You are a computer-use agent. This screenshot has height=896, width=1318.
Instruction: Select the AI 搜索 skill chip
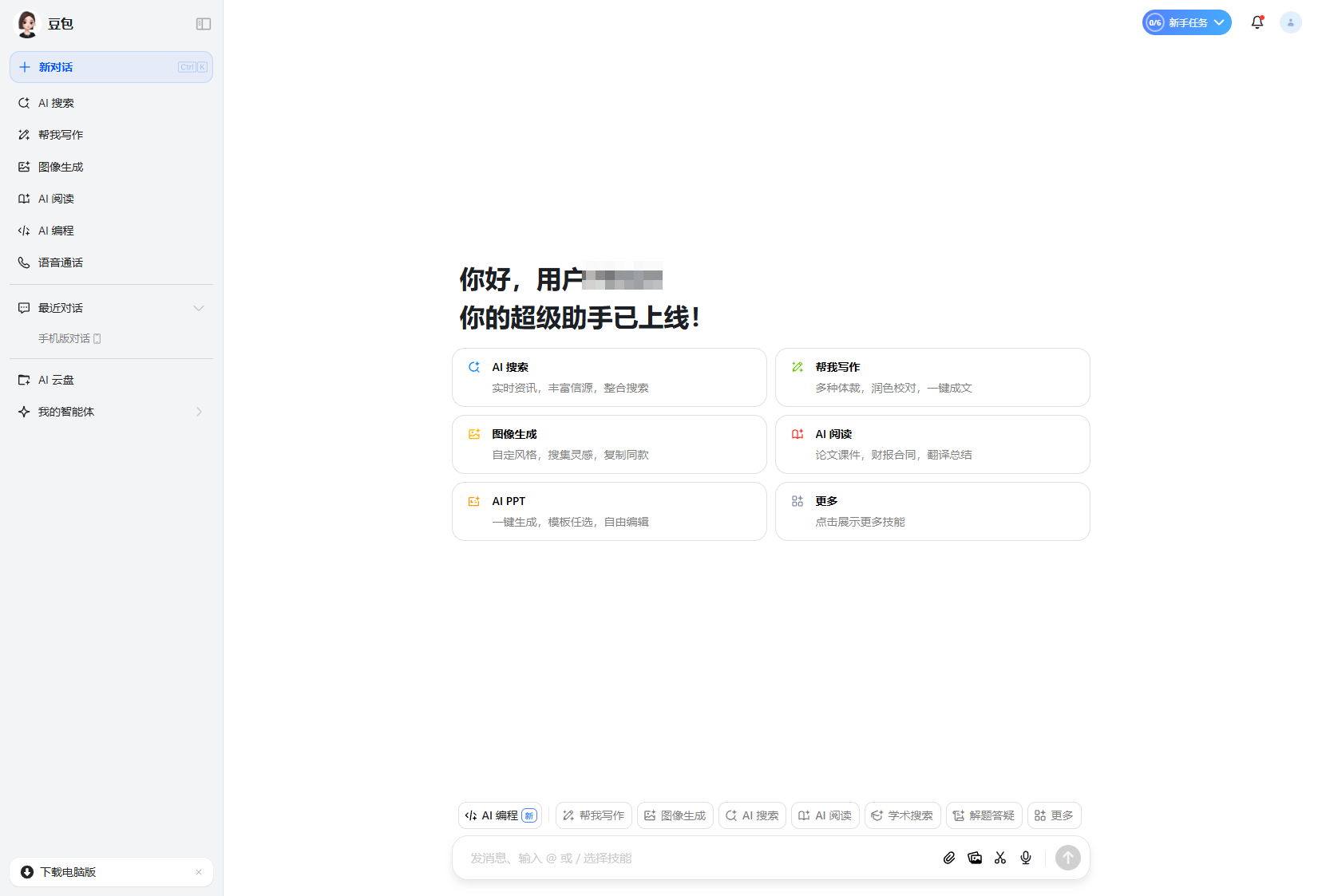point(752,815)
